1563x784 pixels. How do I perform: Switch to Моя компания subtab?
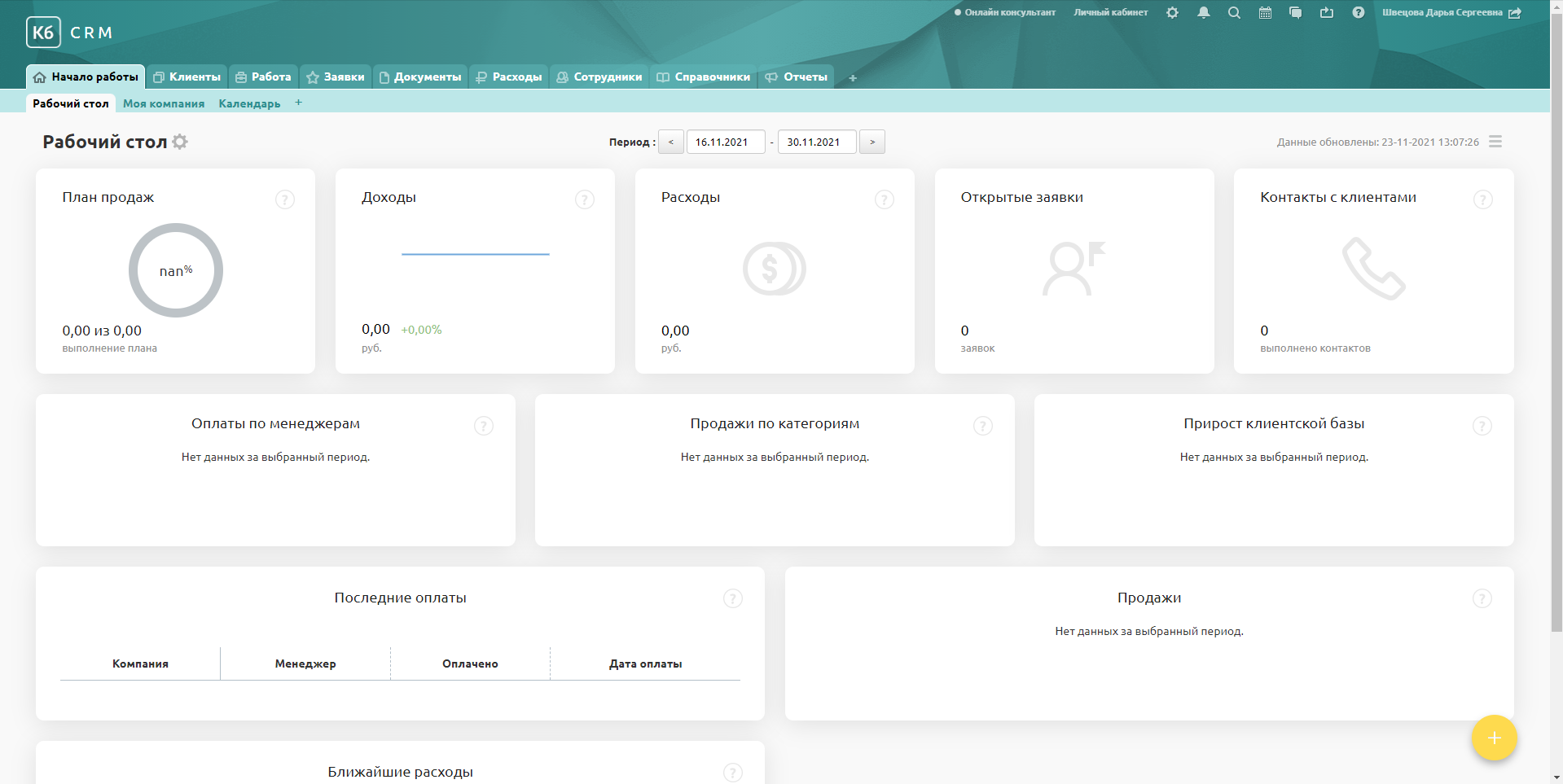pyautogui.click(x=164, y=103)
